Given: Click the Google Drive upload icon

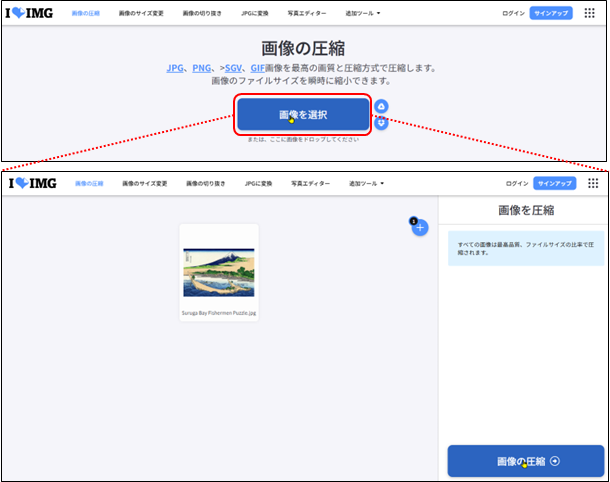Looking at the screenshot, I should coord(381,106).
